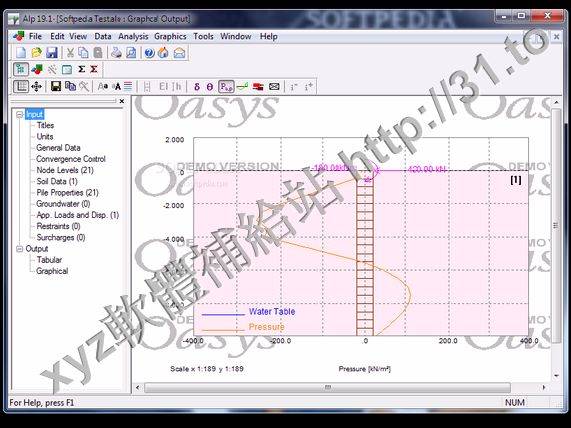Save the graphic with the black floppy icon
Image resolution: width=571 pixels, height=428 pixels.
click(x=56, y=86)
